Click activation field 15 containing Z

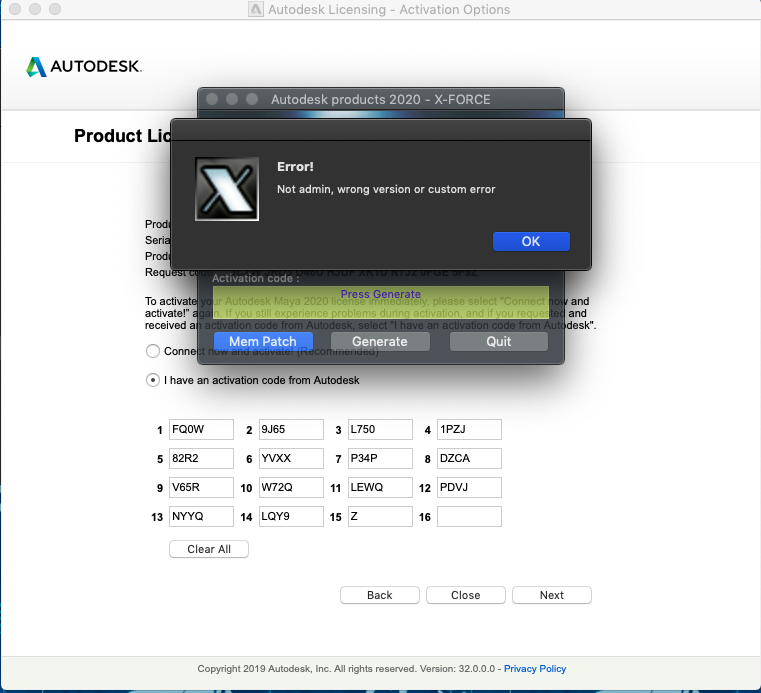[x=380, y=517]
